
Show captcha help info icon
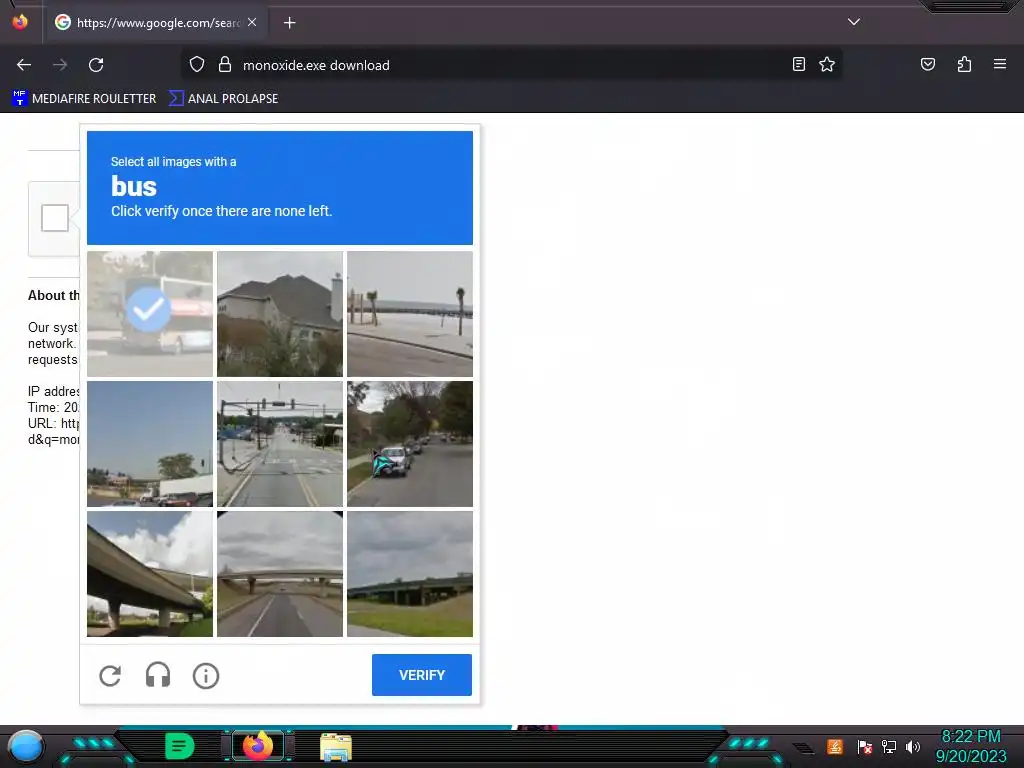coord(206,675)
